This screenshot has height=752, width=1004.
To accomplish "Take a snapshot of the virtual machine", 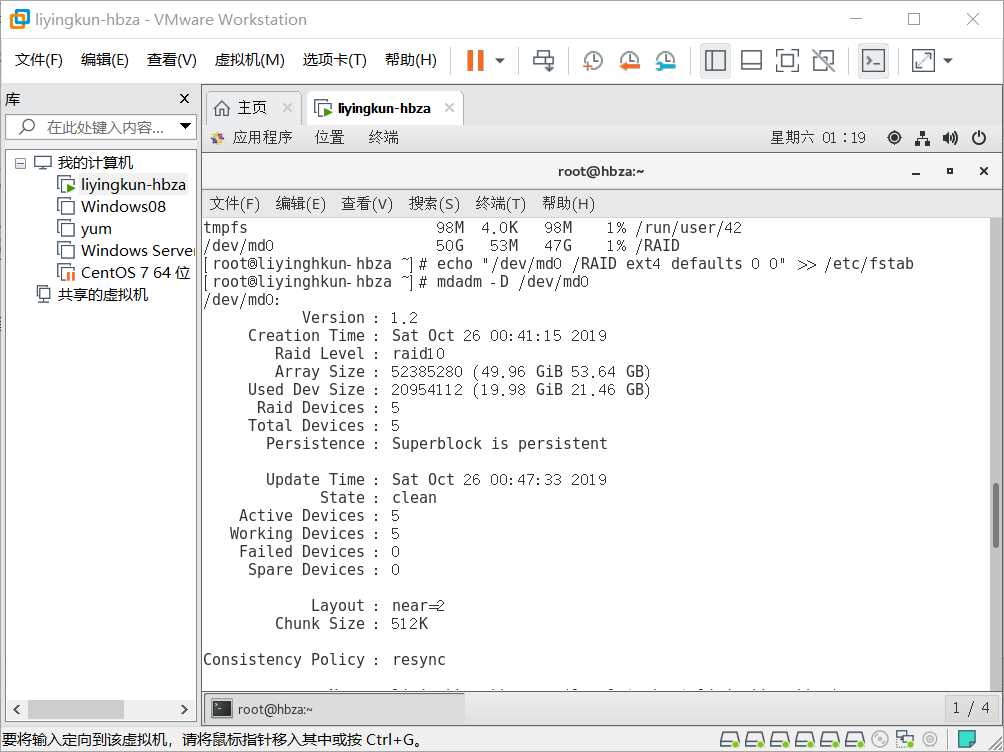I will 593,61.
